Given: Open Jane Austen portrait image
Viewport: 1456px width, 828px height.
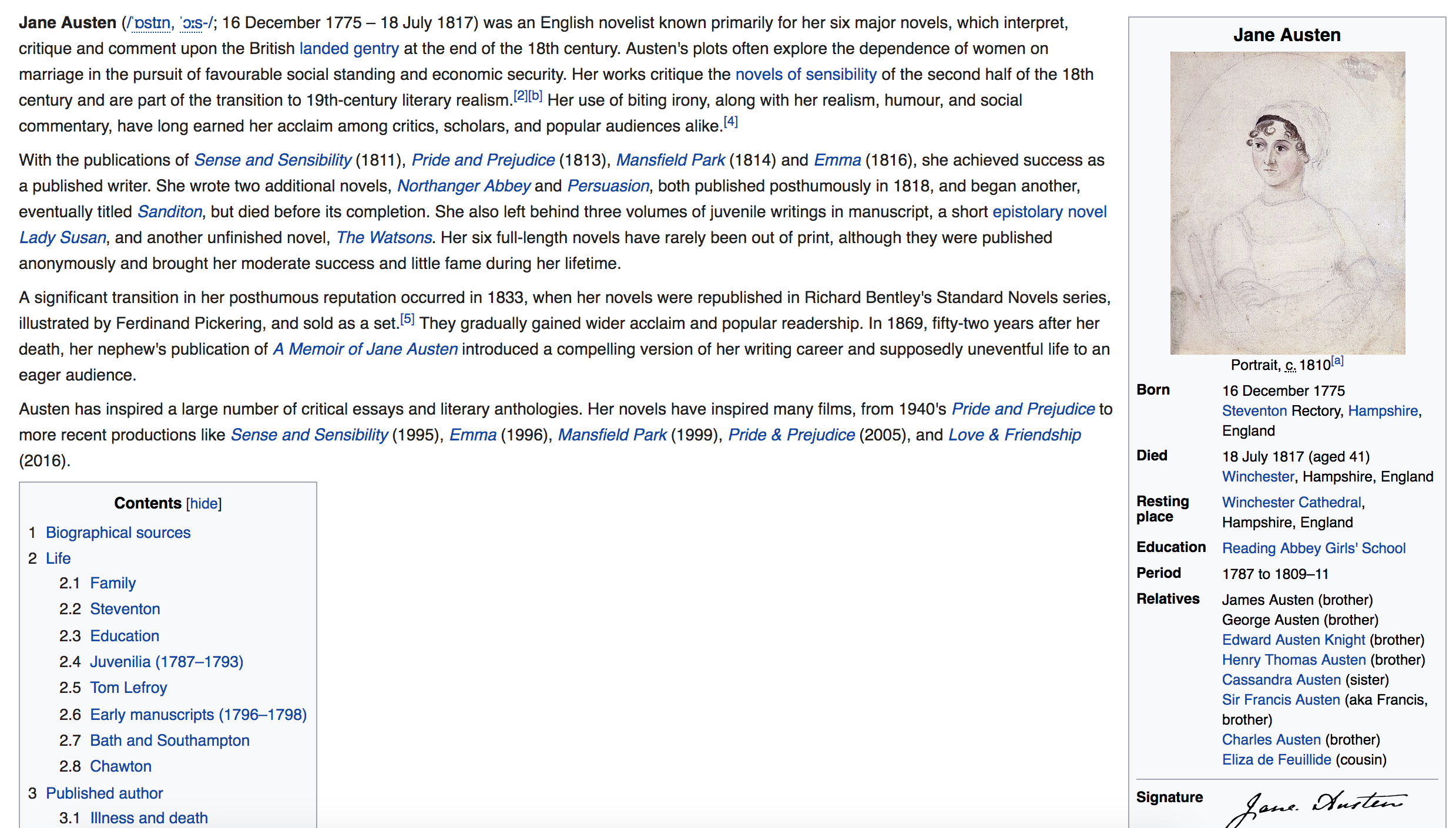Looking at the screenshot, I should pos(1287,203).
